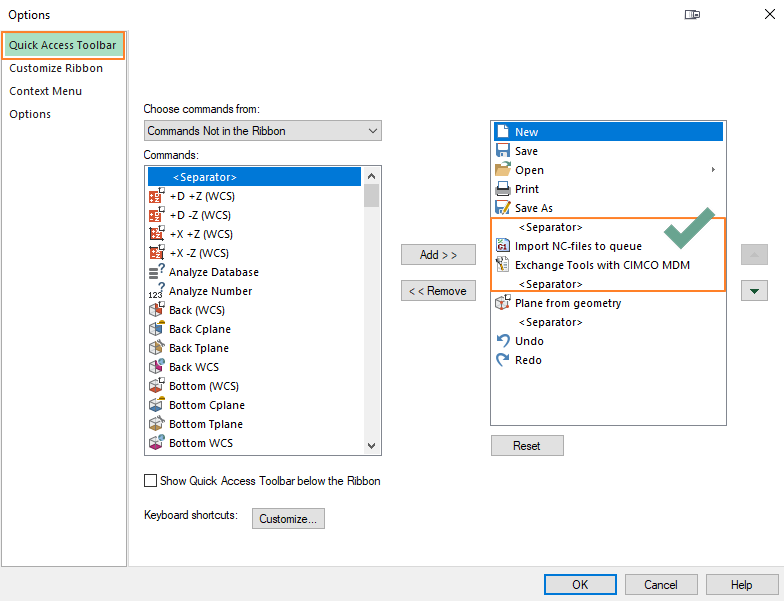Expand the Open item submenu arrow
The height and width of the screenshot is (601, 784).
coord(713,170)
